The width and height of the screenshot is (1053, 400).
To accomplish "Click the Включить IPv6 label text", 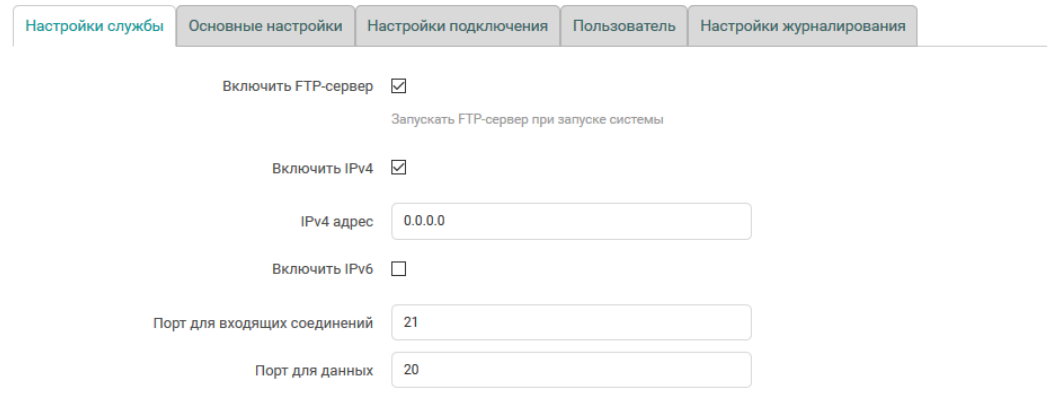I will (x=322, y=269).
